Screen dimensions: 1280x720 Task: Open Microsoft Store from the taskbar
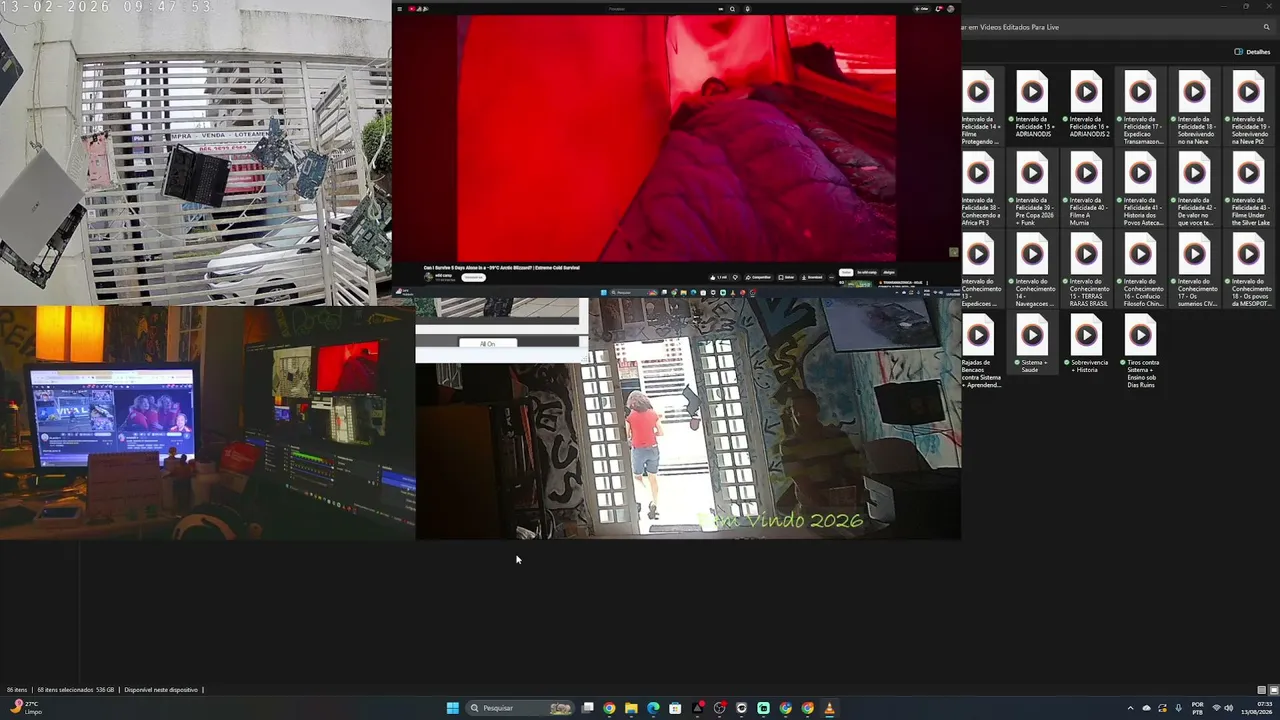coord(675,708)
